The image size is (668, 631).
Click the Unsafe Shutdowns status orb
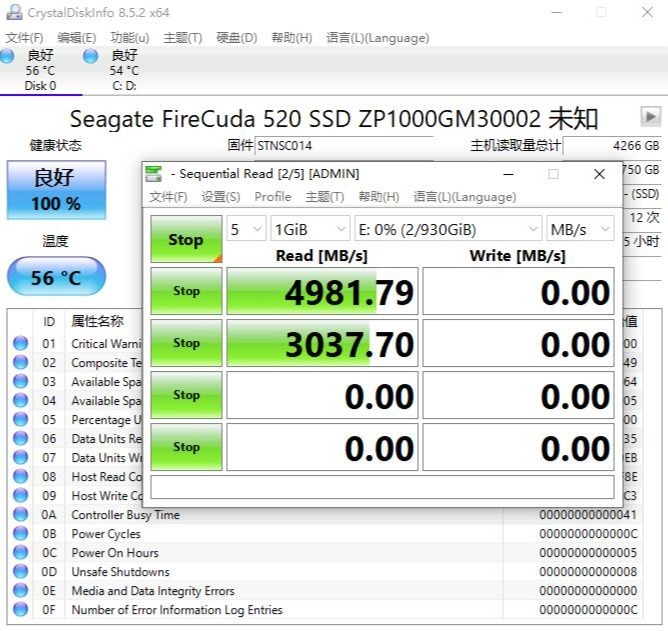[20, 572]
